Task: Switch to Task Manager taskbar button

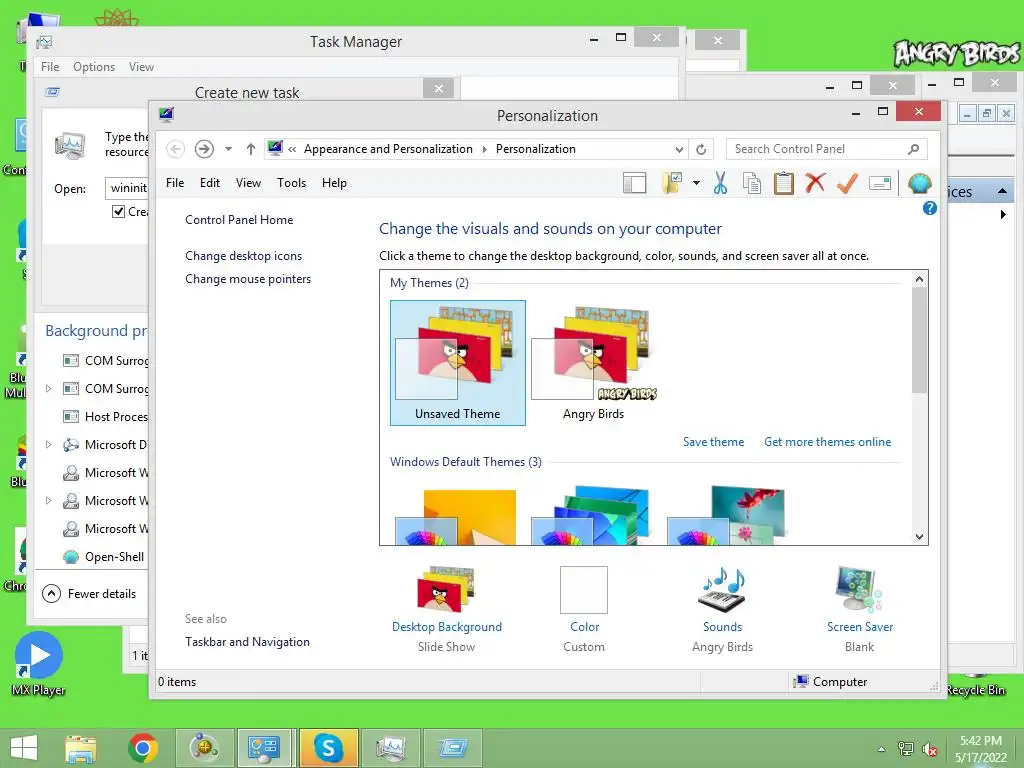Action: 391,748
